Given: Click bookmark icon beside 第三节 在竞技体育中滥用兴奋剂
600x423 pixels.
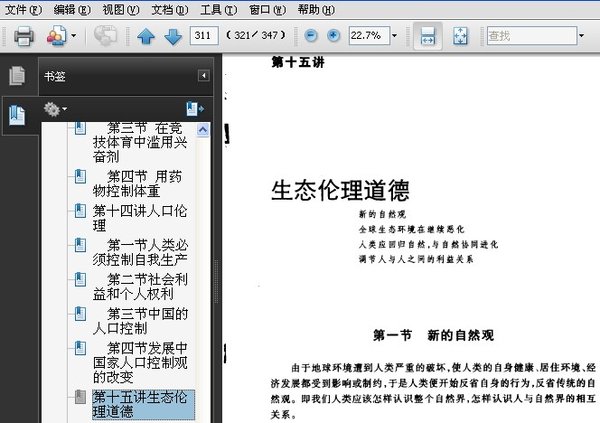Looking at the screenshot, I should (80, 128).
